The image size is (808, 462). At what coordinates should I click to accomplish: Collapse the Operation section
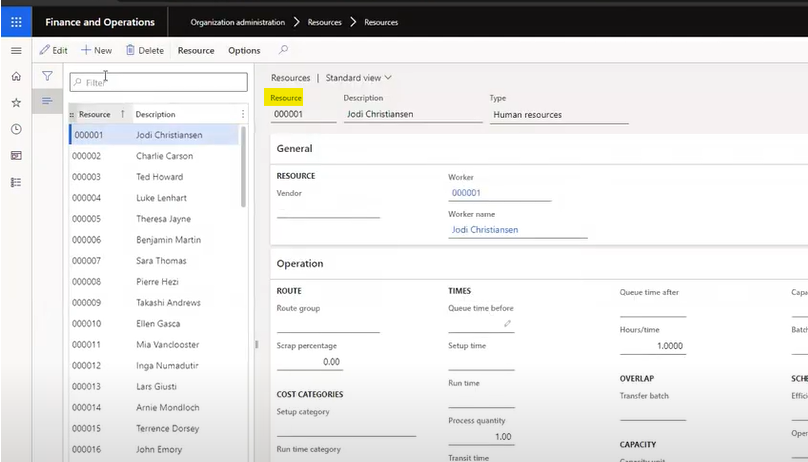pos(300,263)
